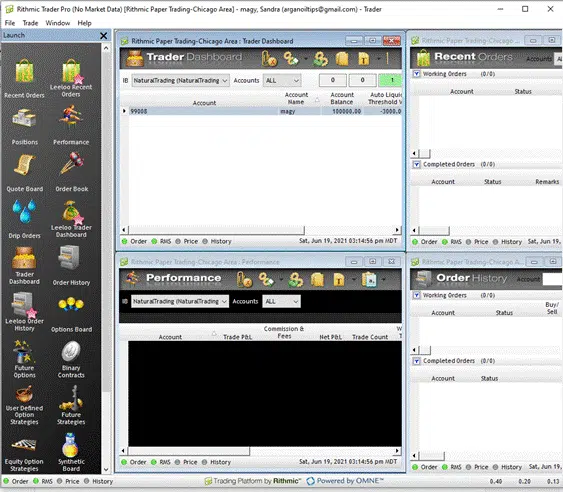Toggle Working Orders filter in Order History

416,295
